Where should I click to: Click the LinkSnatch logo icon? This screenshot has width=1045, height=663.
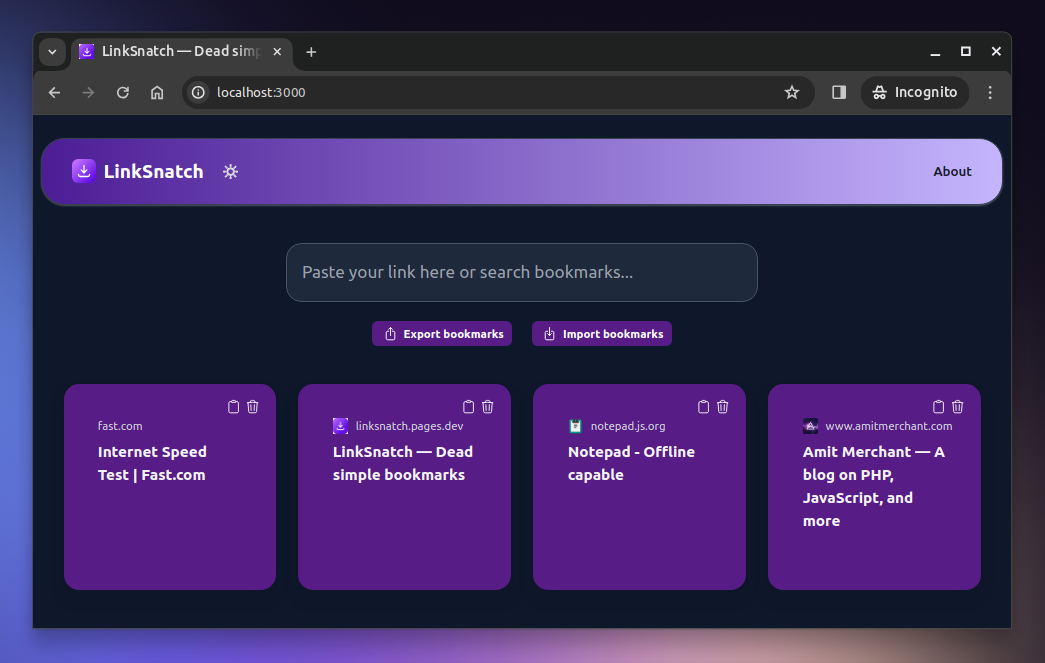tap(83, 171)
